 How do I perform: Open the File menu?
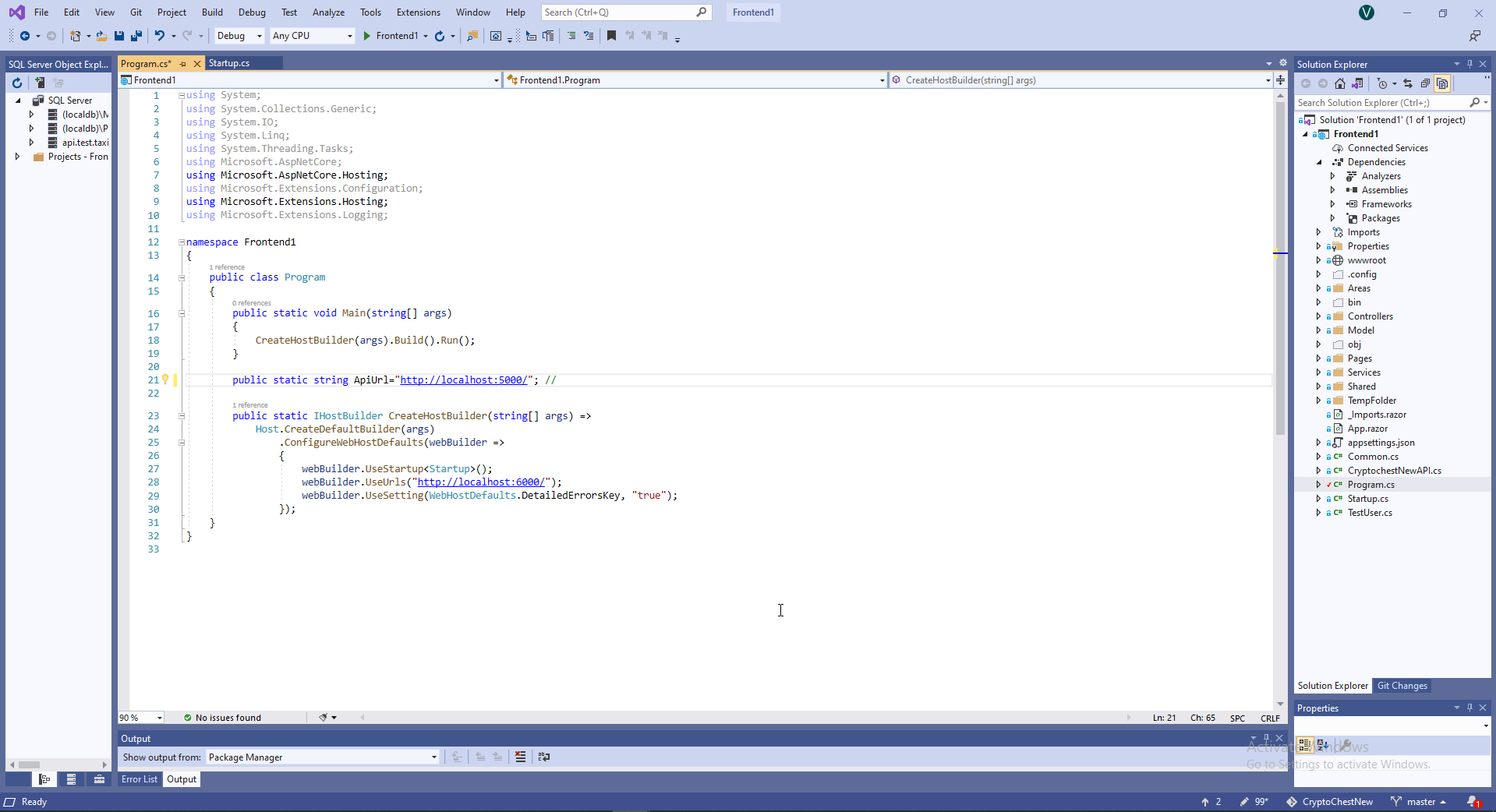41,12
